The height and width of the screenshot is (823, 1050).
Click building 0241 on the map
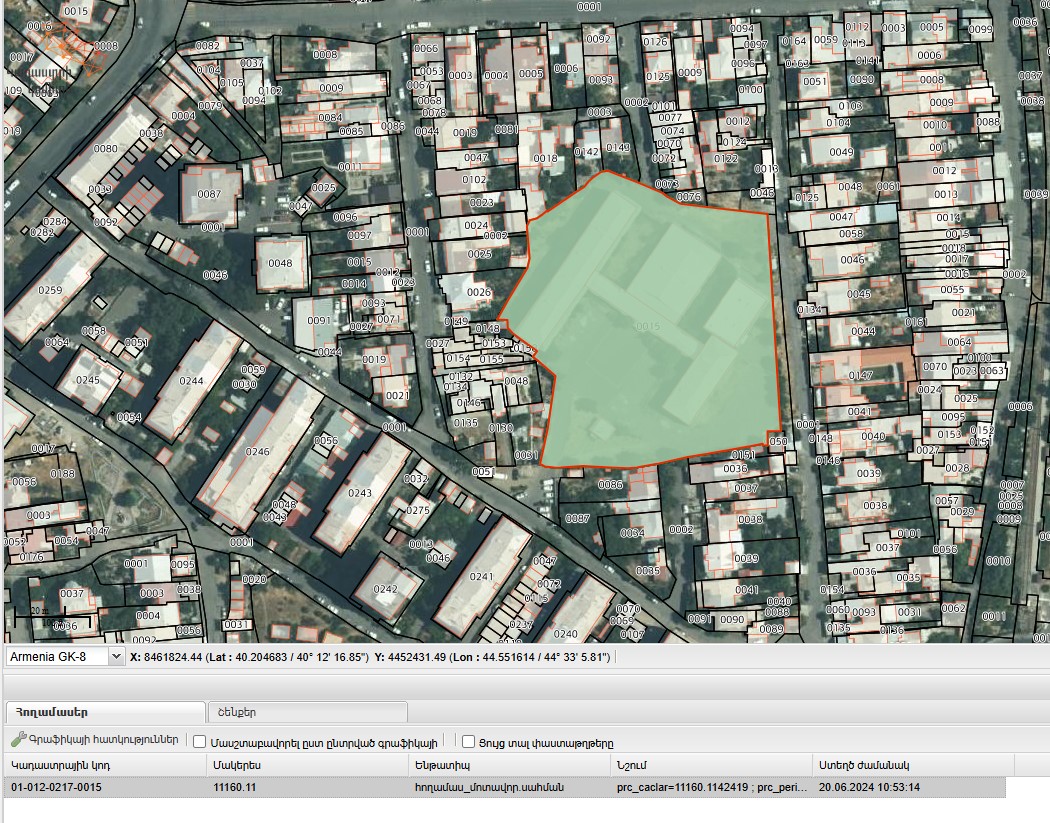(x=481, y=577)
